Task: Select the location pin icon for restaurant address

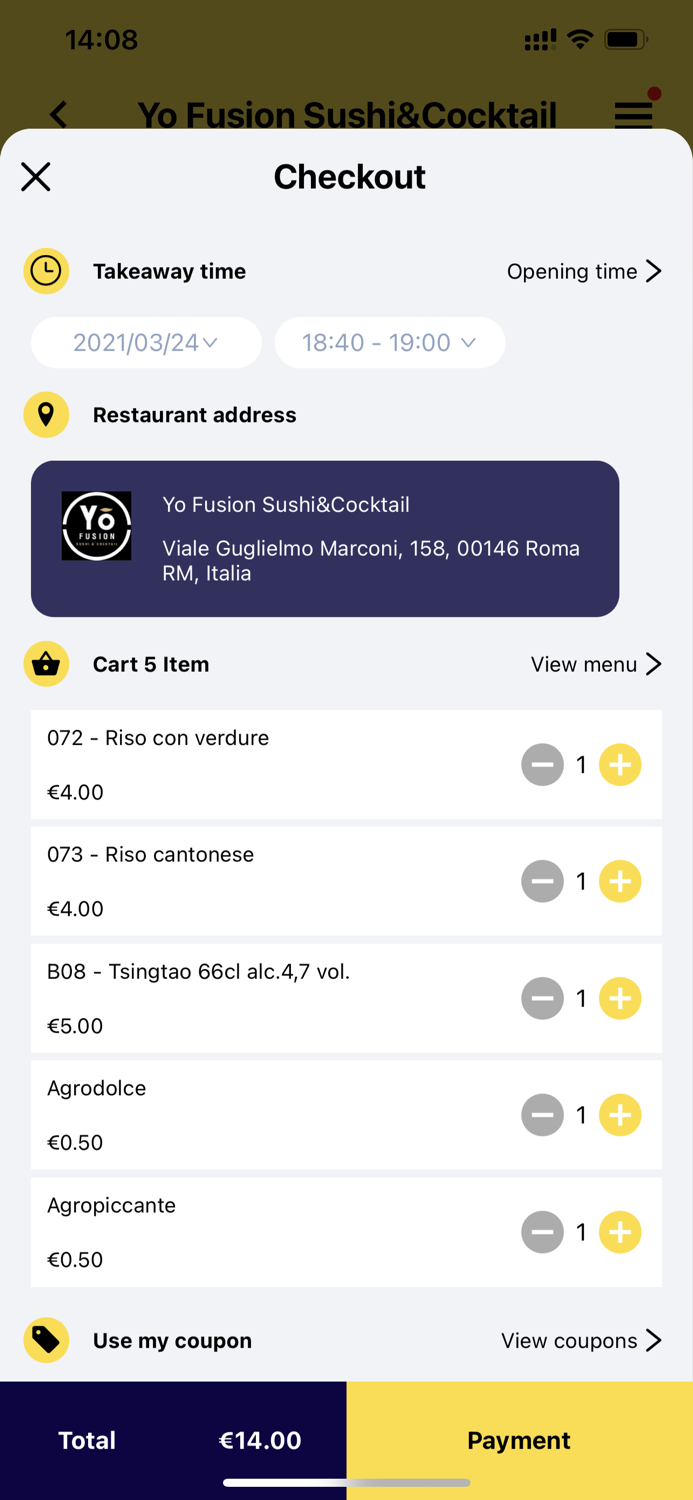Action: [x=46, y=414]
